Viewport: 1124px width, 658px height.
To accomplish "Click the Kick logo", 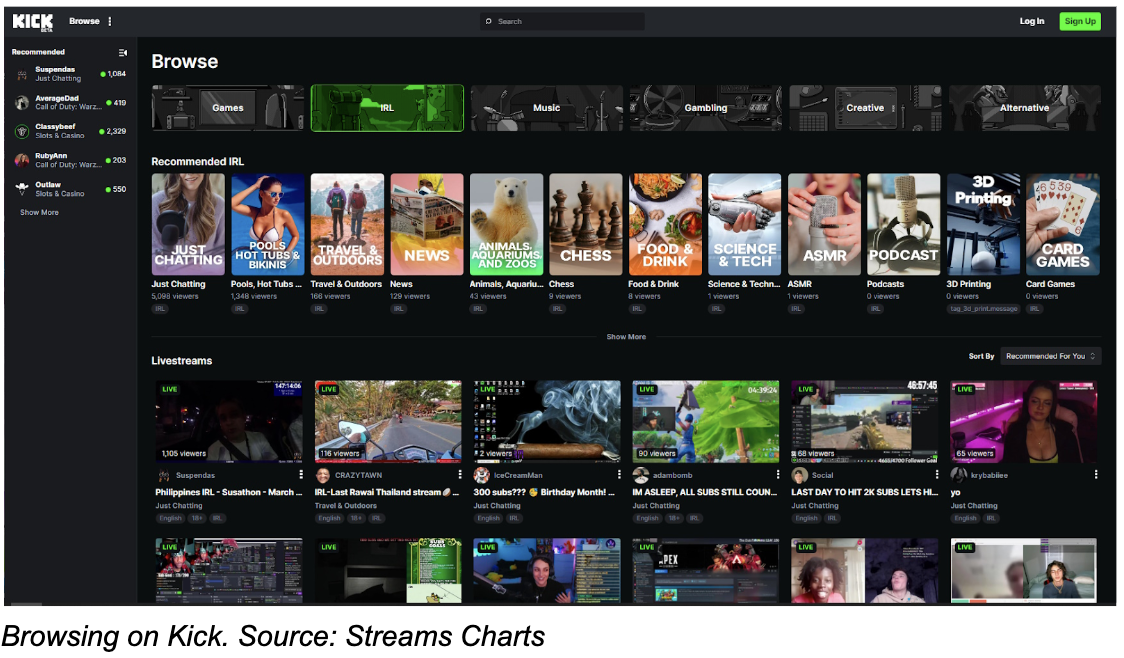I will (33, 22).
